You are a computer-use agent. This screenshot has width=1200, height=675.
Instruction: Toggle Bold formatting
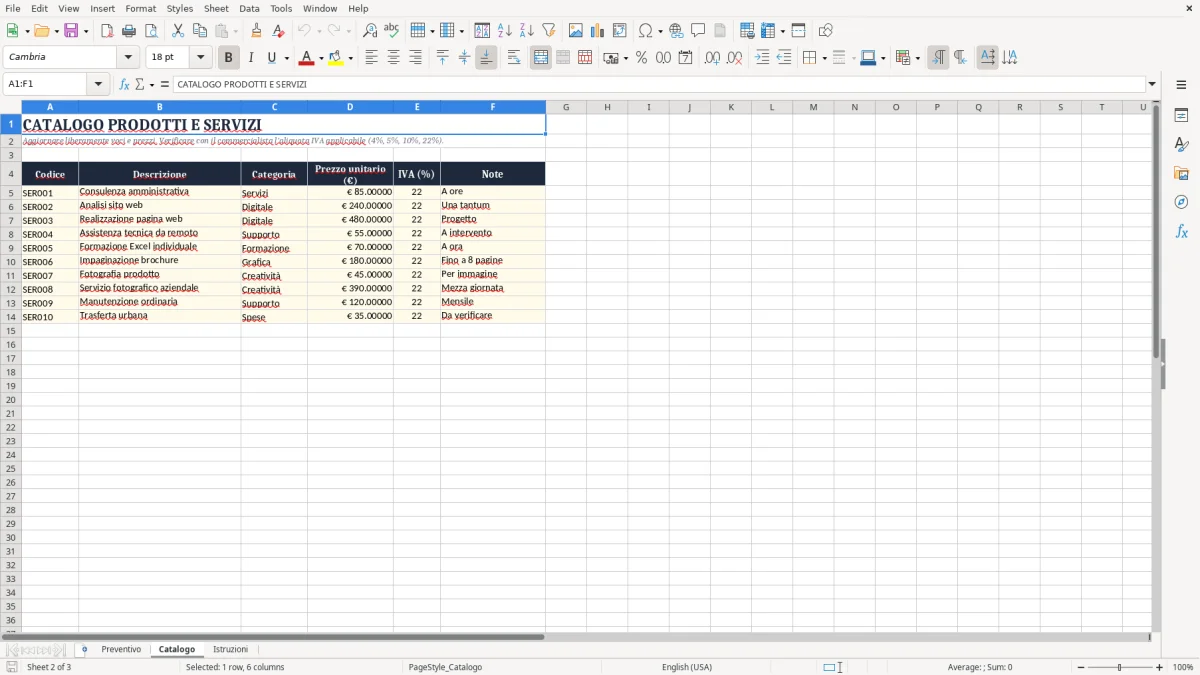coord(229,58)
